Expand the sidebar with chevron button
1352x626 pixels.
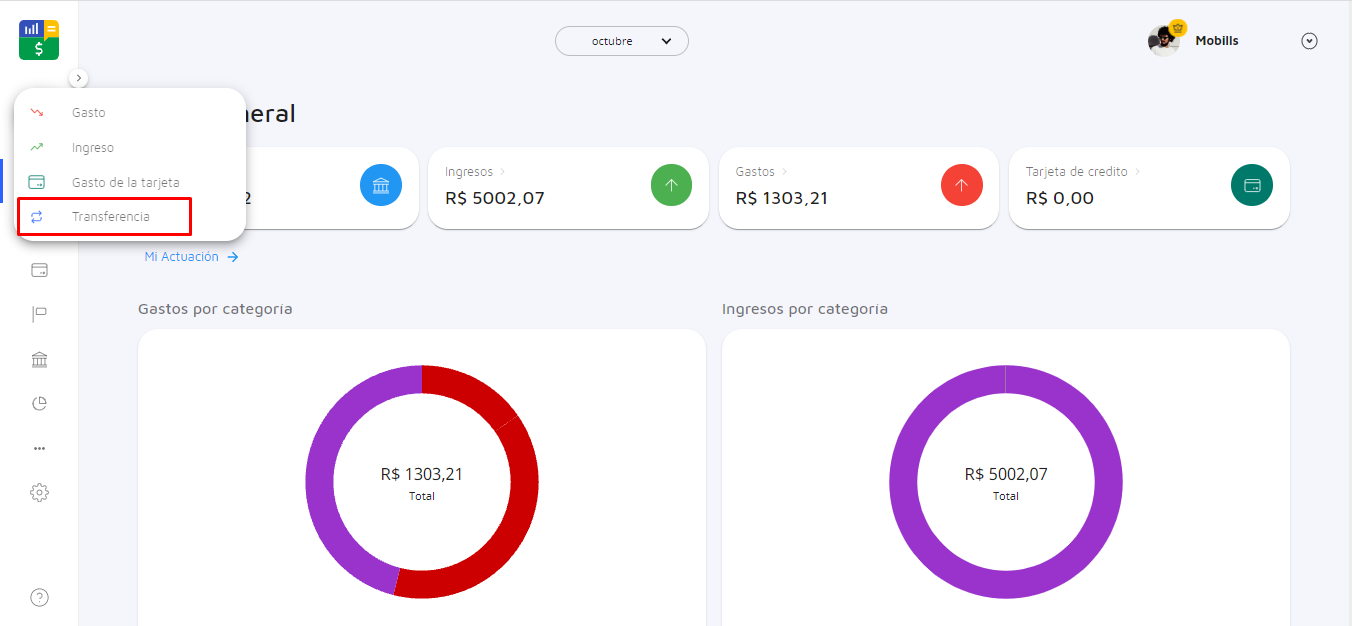[79, 78]
